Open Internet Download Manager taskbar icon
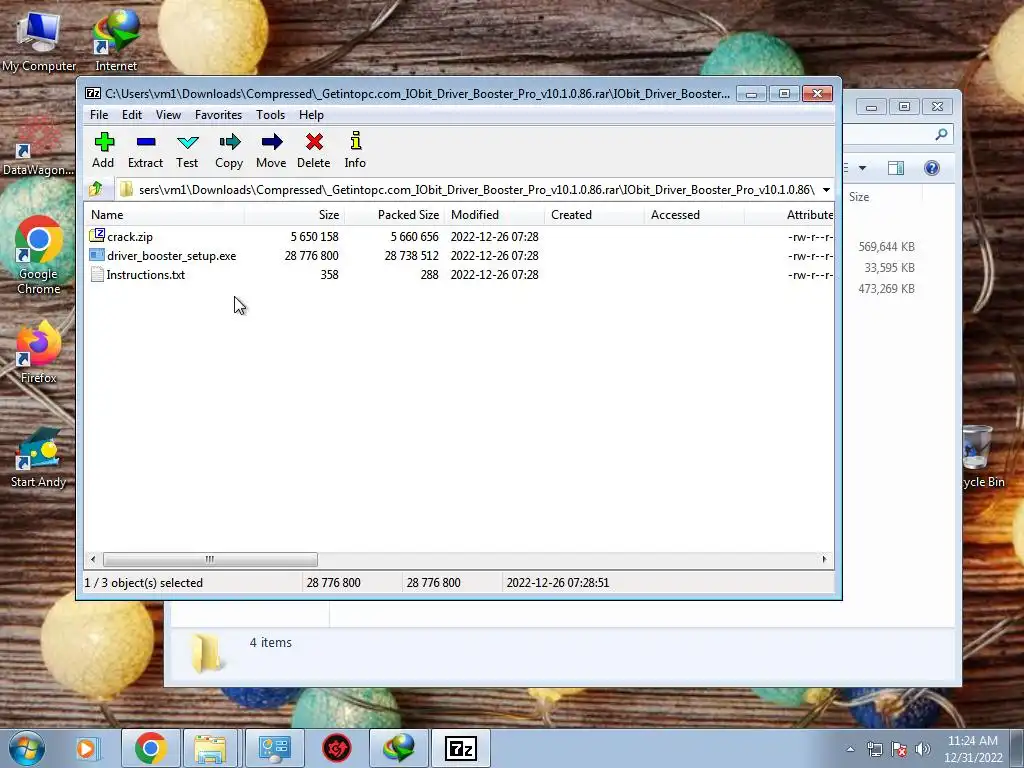Image resolution: width=1024 pixels, height=768 pixels. 399,748
